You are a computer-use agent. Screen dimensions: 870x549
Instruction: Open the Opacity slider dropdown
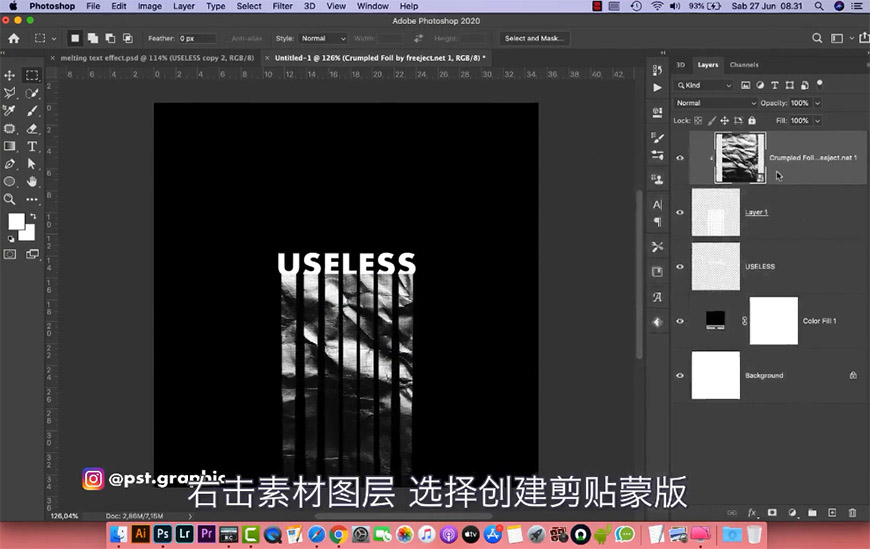[817, 103]
